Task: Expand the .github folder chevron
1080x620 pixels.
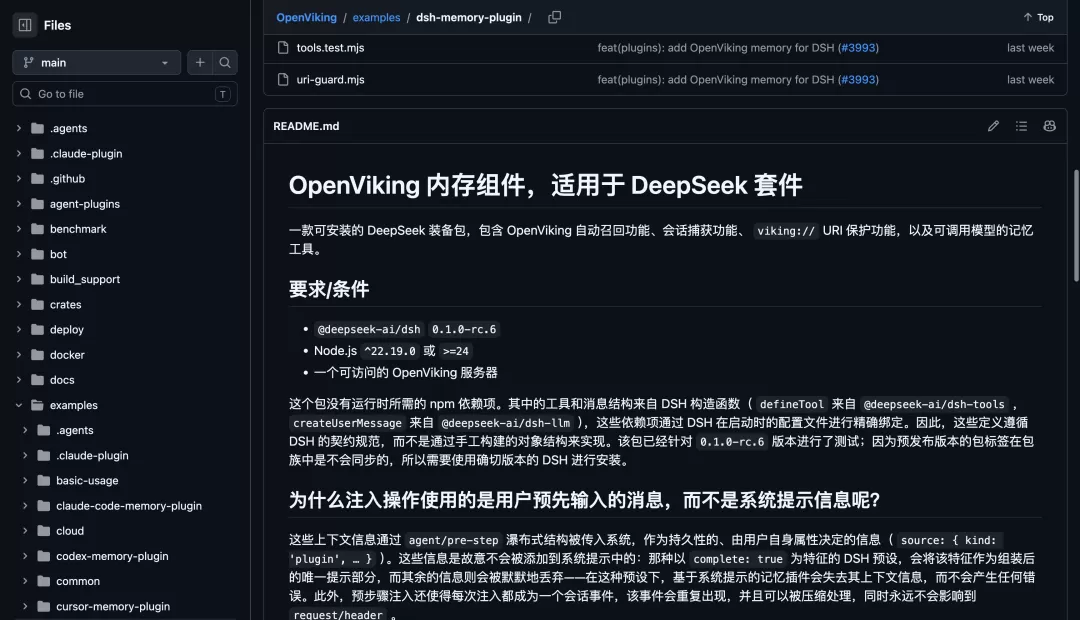Action: click(19, 178)
